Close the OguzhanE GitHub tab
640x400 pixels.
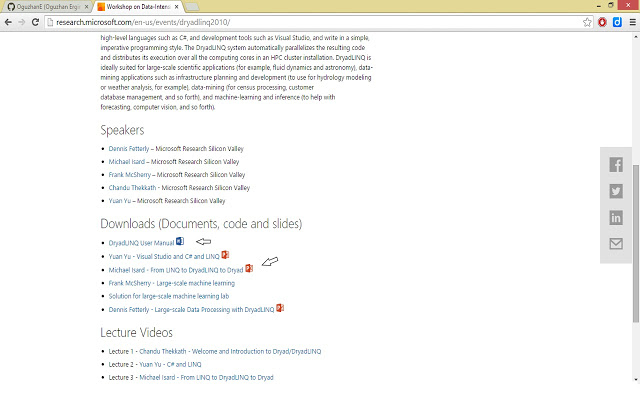point(86,7)
